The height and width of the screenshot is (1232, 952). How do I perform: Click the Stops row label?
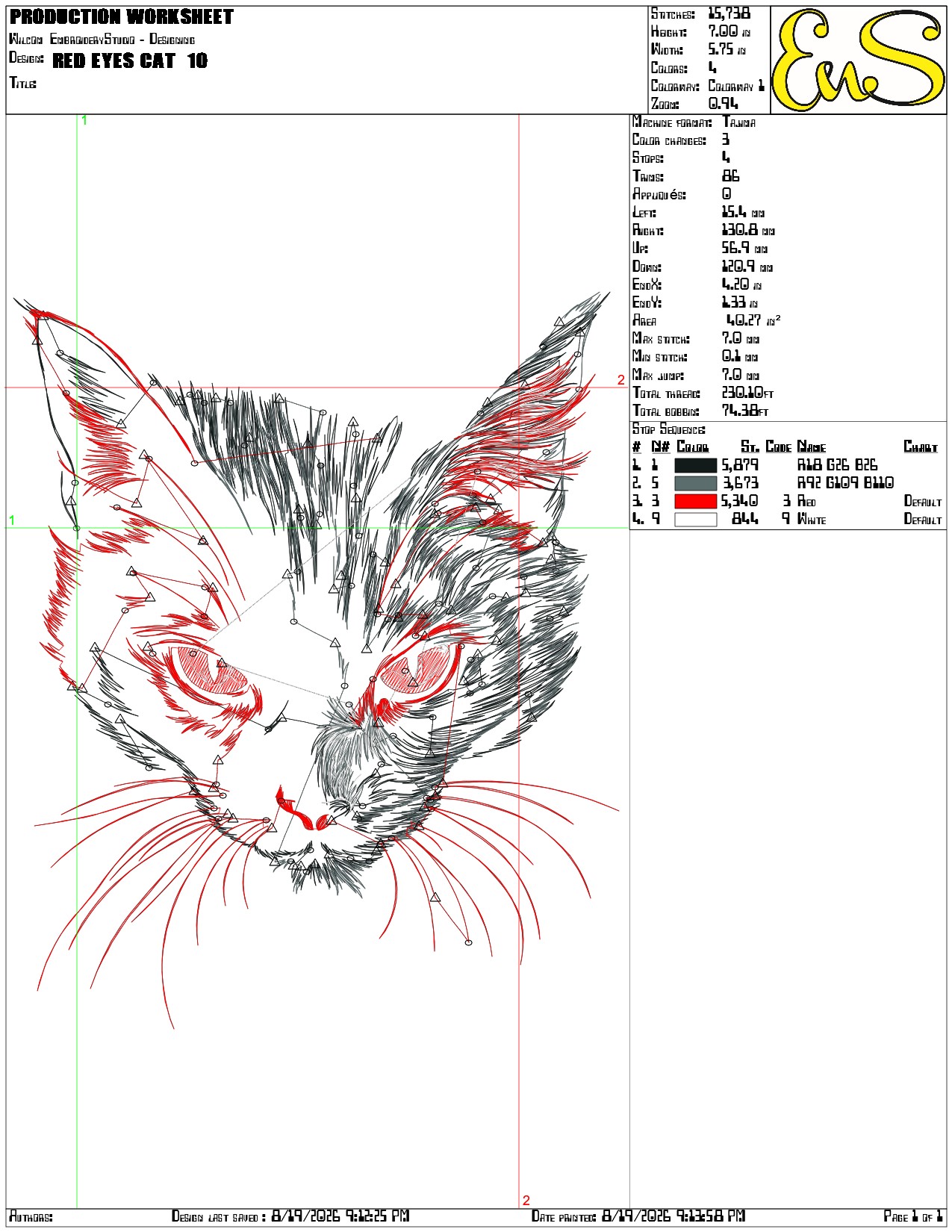click(x=647, y=158)
